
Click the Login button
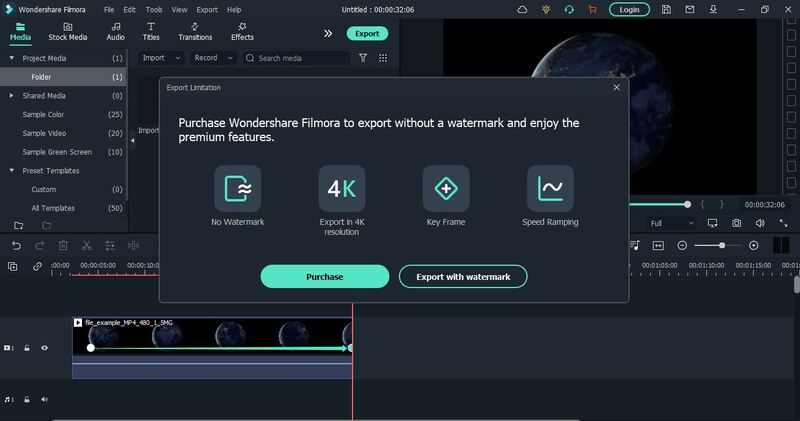tap(629, 10)
